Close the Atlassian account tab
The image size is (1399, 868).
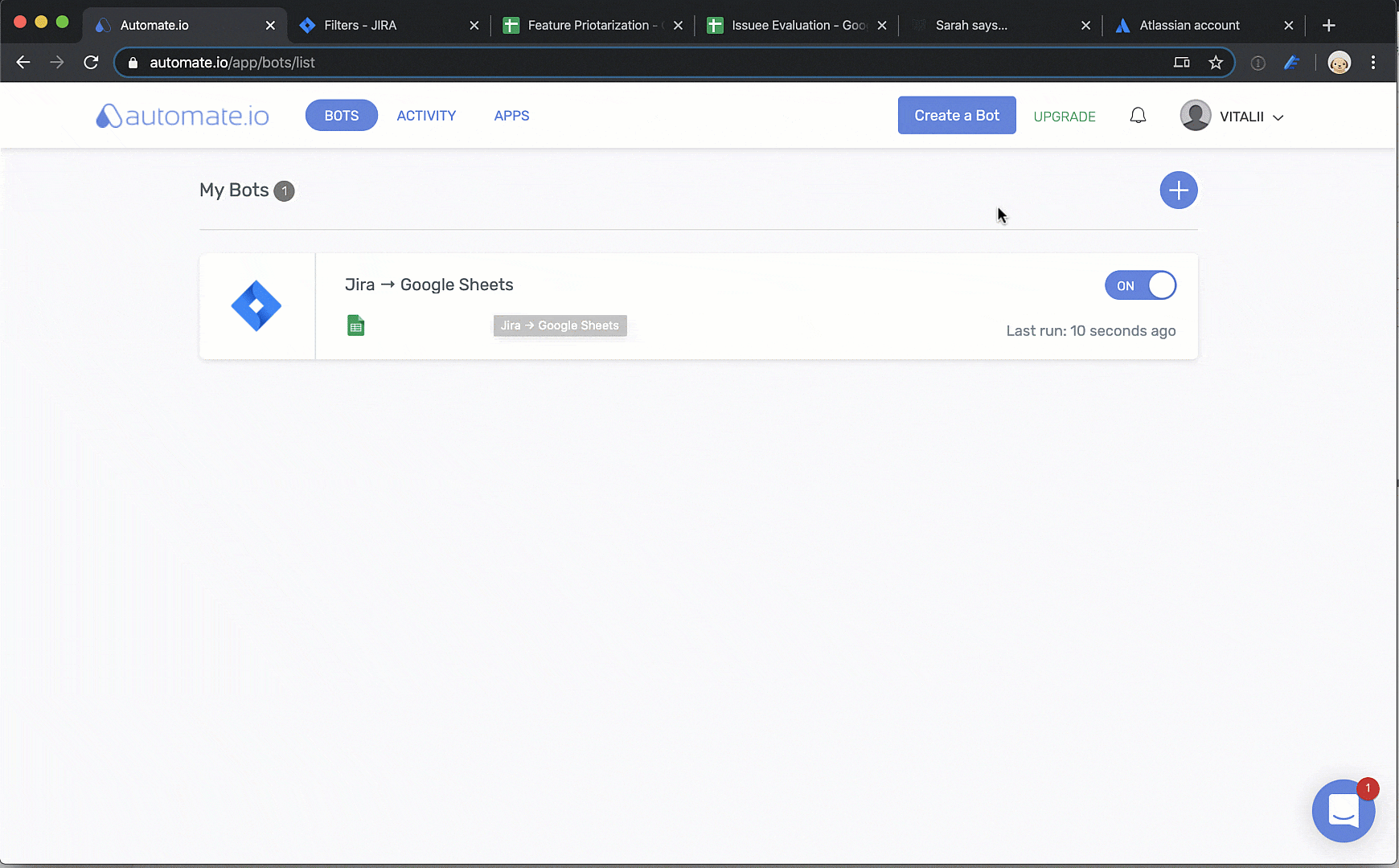(1289, 26)
